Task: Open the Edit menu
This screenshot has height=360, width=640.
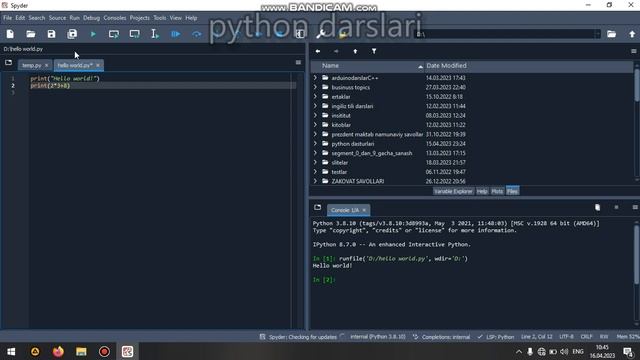Action: (x=20, y=18)
